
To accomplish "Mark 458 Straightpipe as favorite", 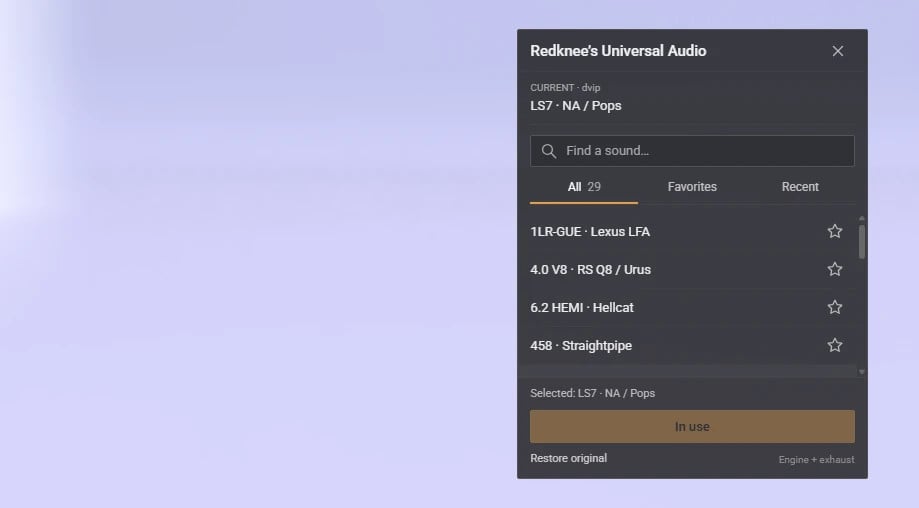I will [x=835, y=345].
